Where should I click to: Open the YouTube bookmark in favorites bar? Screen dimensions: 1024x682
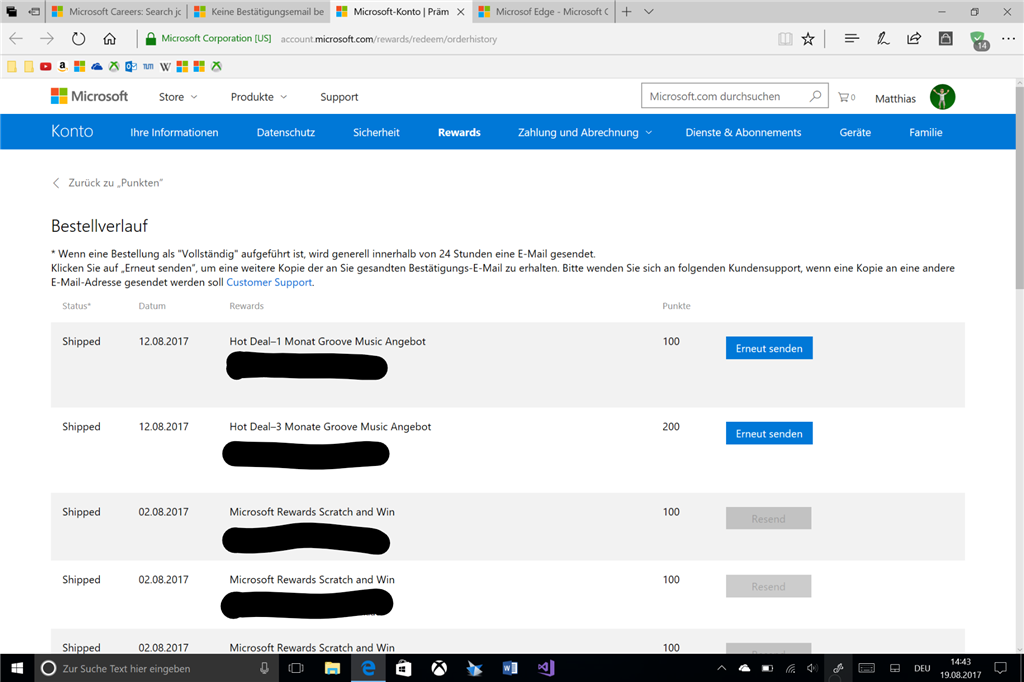(x=46, y=66)
